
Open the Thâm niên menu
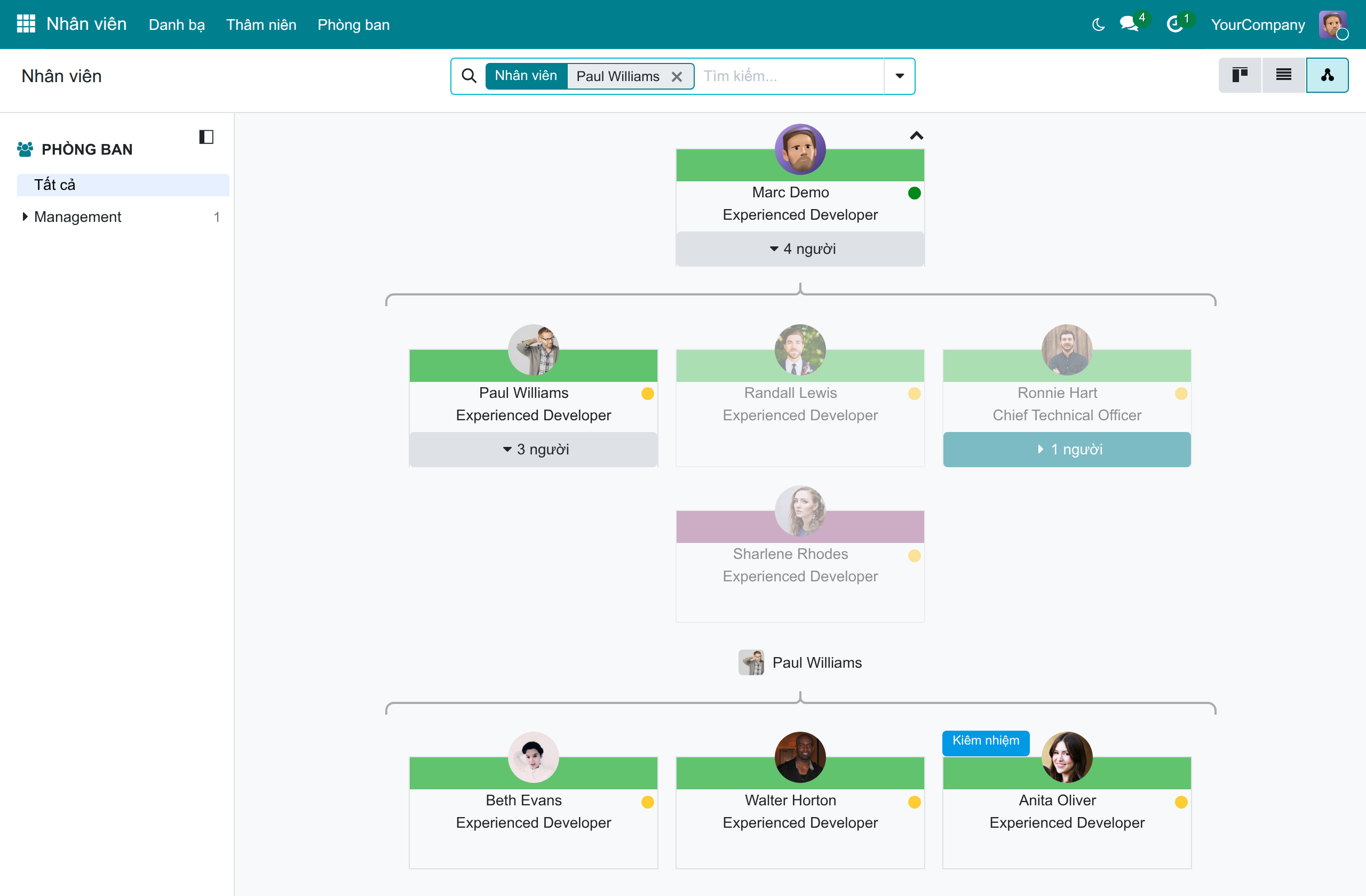(x=261, y=25)
